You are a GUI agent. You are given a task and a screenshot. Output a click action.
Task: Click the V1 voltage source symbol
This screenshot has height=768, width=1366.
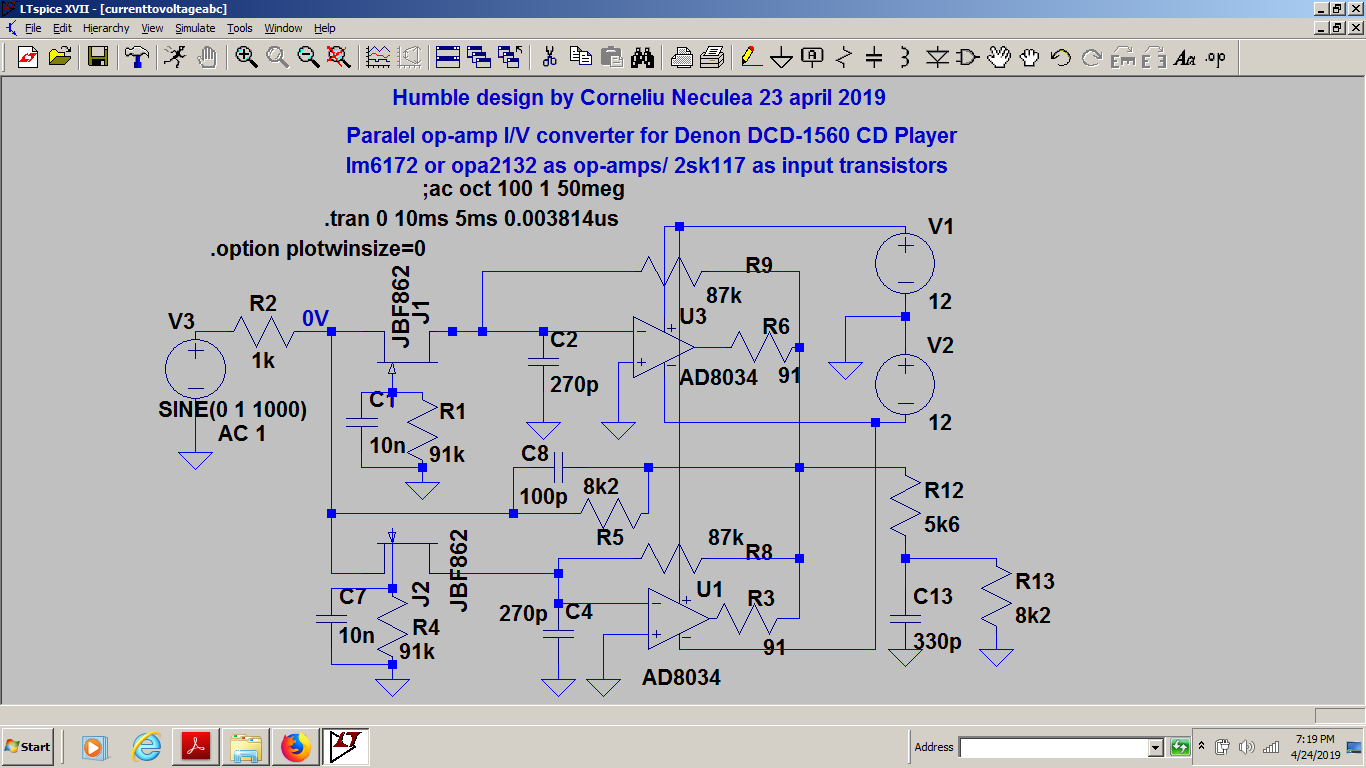click(905, 264)
